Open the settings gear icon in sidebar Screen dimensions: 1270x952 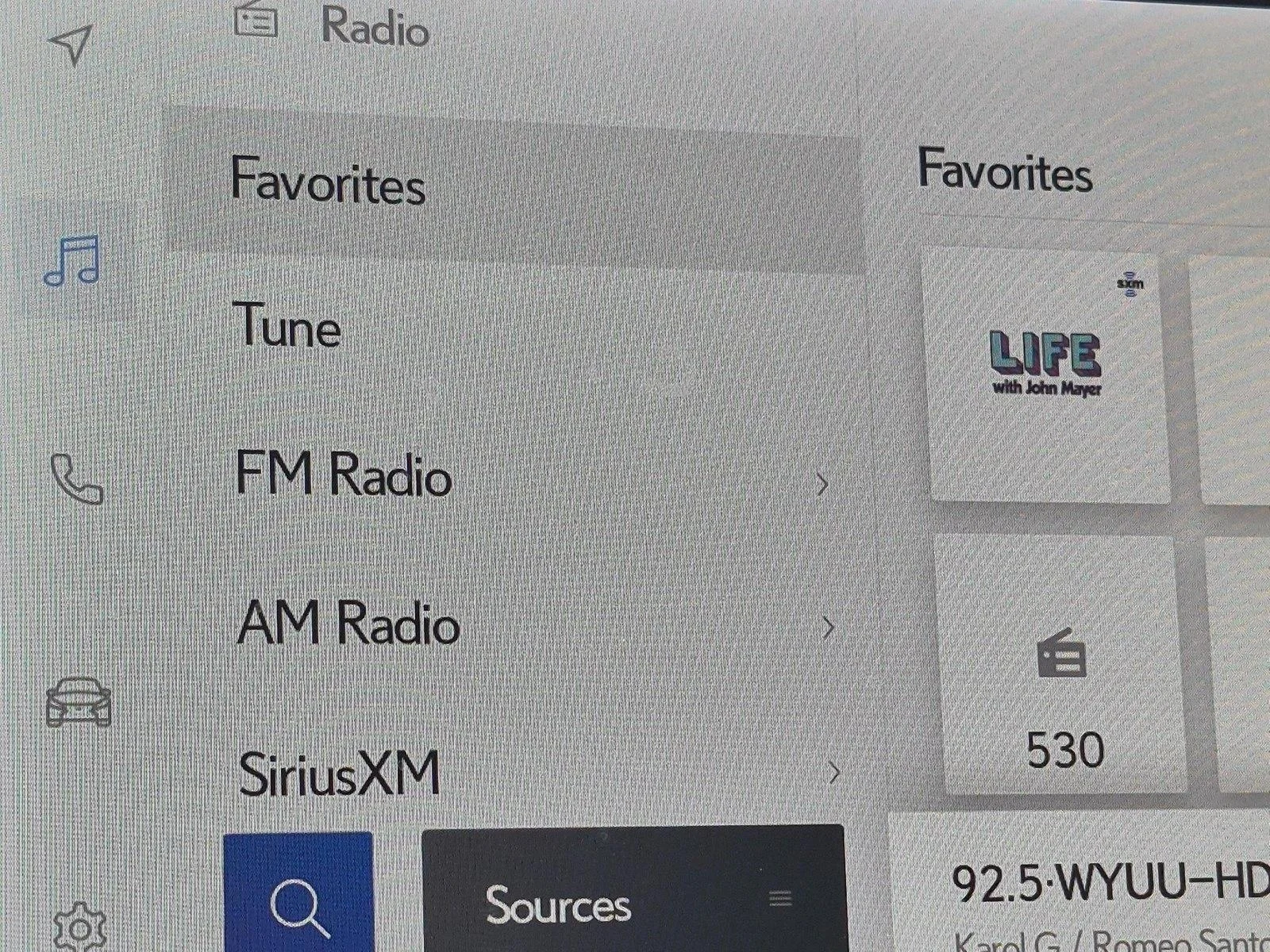tap(79, 927)
